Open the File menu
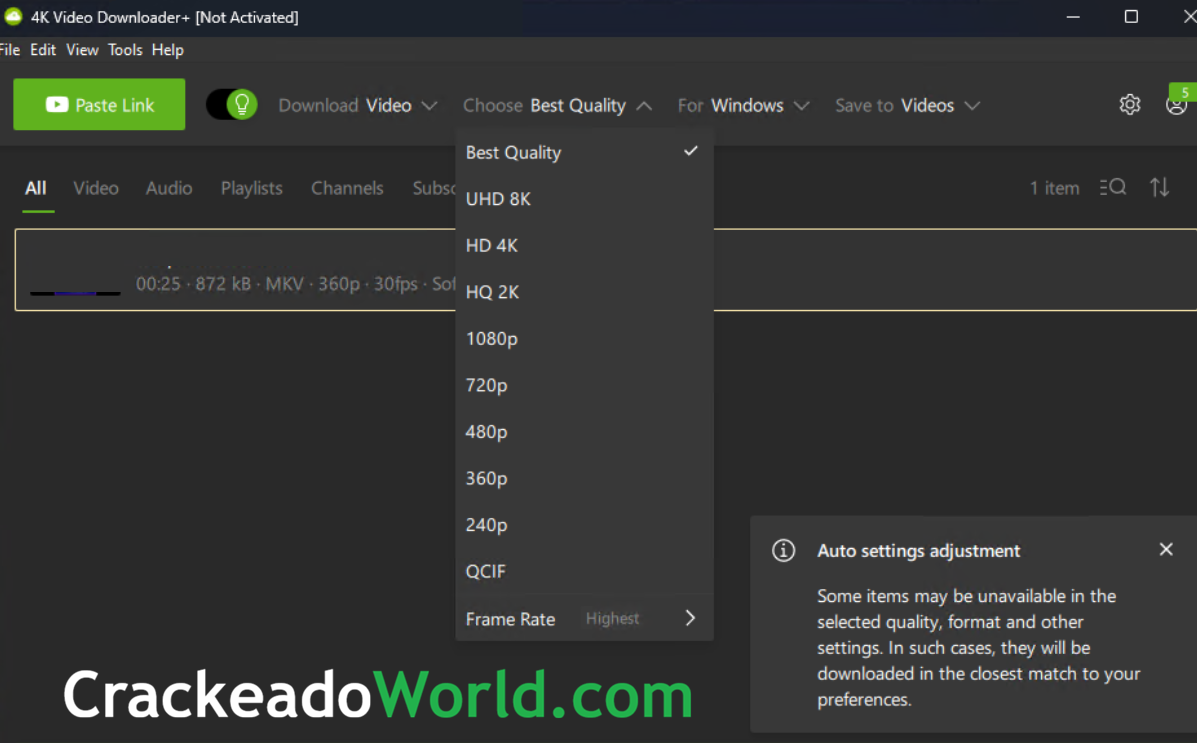1197x743 pixels. pyautogui.click(x=10, y=50)
